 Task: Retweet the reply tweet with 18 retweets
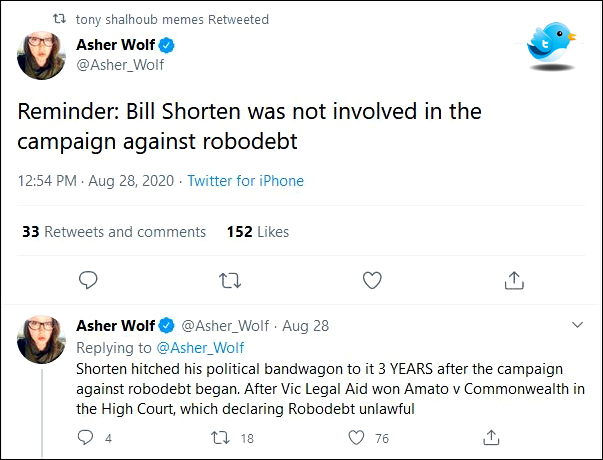224,437
